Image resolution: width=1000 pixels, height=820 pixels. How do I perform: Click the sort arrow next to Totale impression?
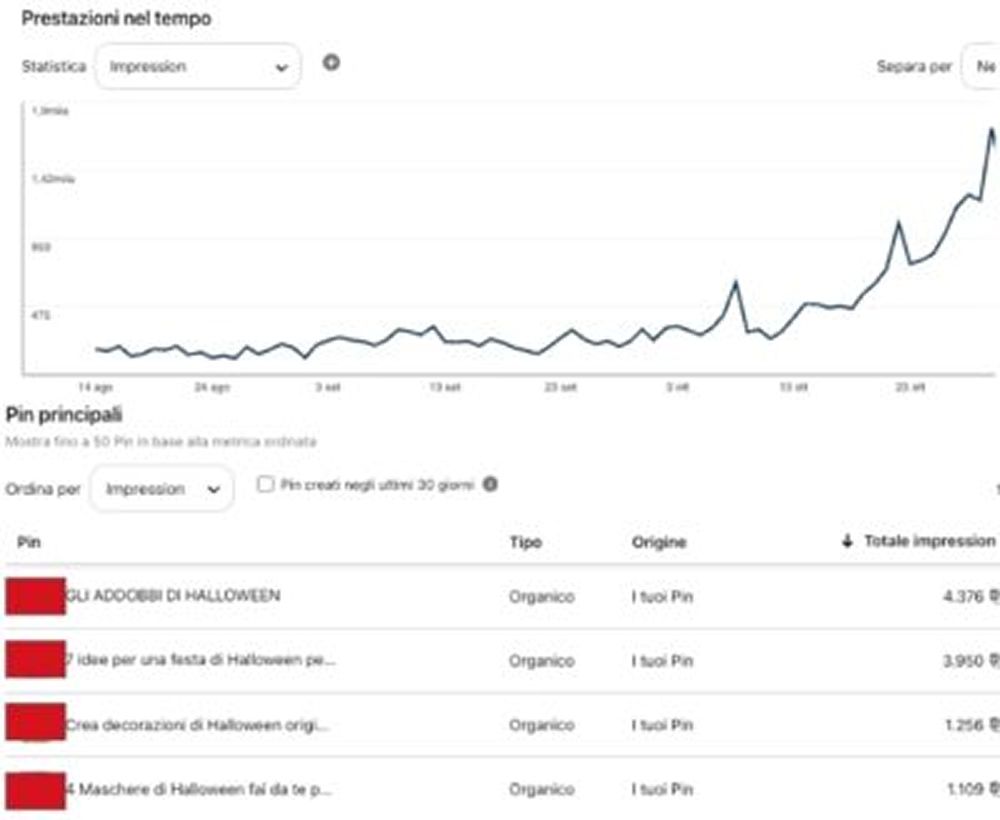click(847, 541)
